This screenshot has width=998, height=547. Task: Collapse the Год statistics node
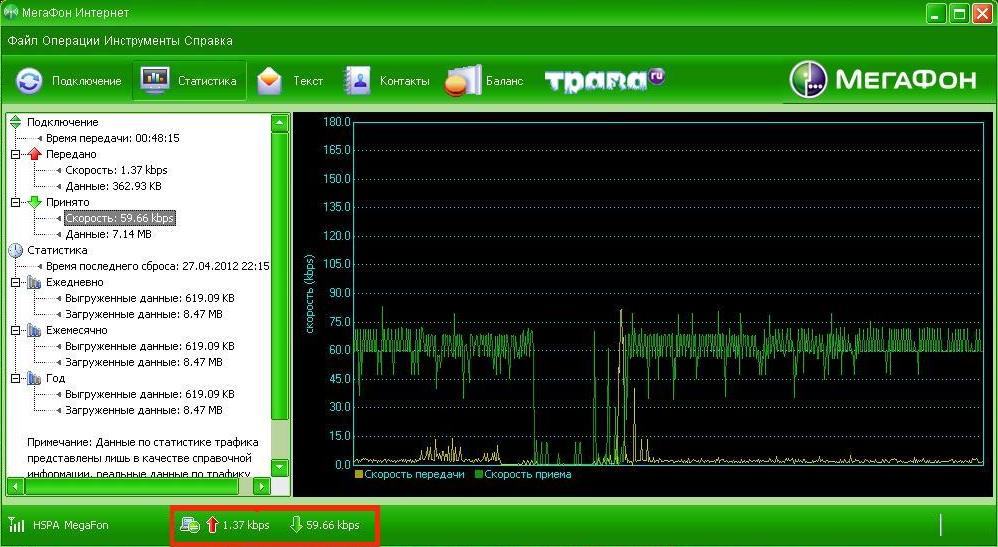(x=16, y=378)
